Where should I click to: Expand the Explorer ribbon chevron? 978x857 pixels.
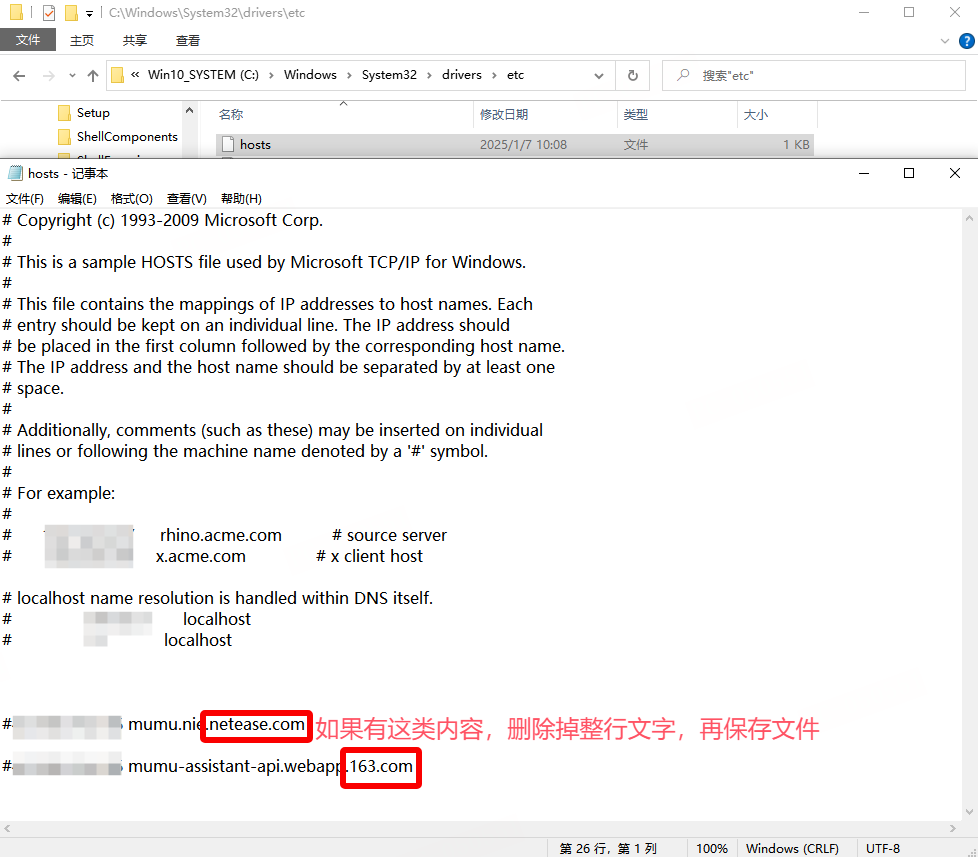(945, 41)
